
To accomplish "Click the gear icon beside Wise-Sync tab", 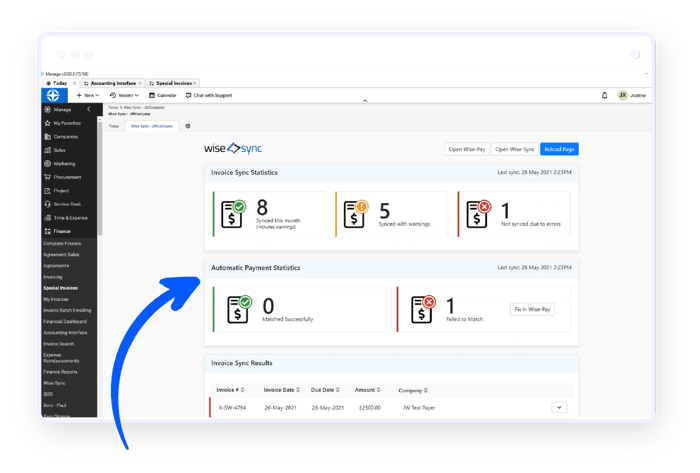I will 188,126.
